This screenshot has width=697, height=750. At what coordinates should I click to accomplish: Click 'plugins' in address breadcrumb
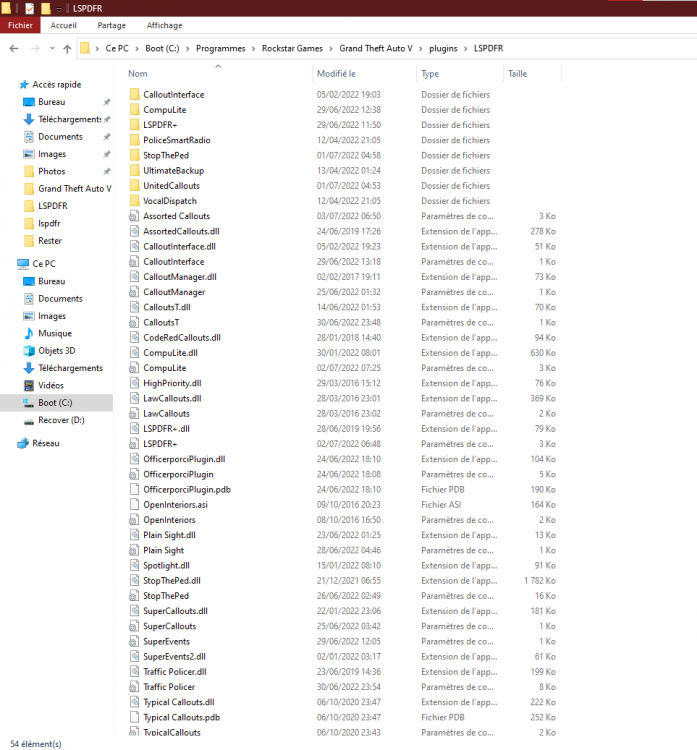point(443,48)
